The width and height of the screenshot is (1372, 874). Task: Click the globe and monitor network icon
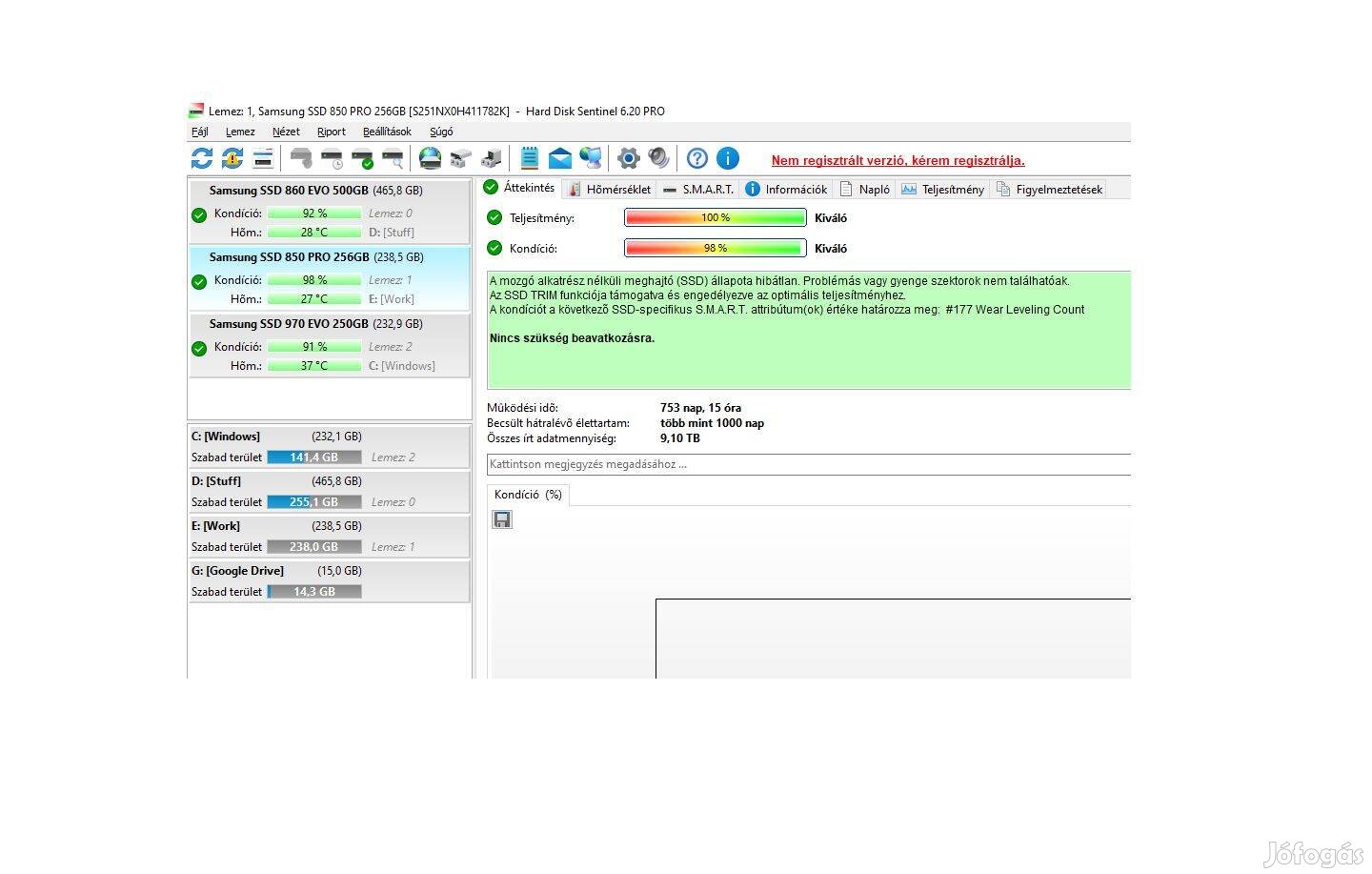(x=591, y=158)
